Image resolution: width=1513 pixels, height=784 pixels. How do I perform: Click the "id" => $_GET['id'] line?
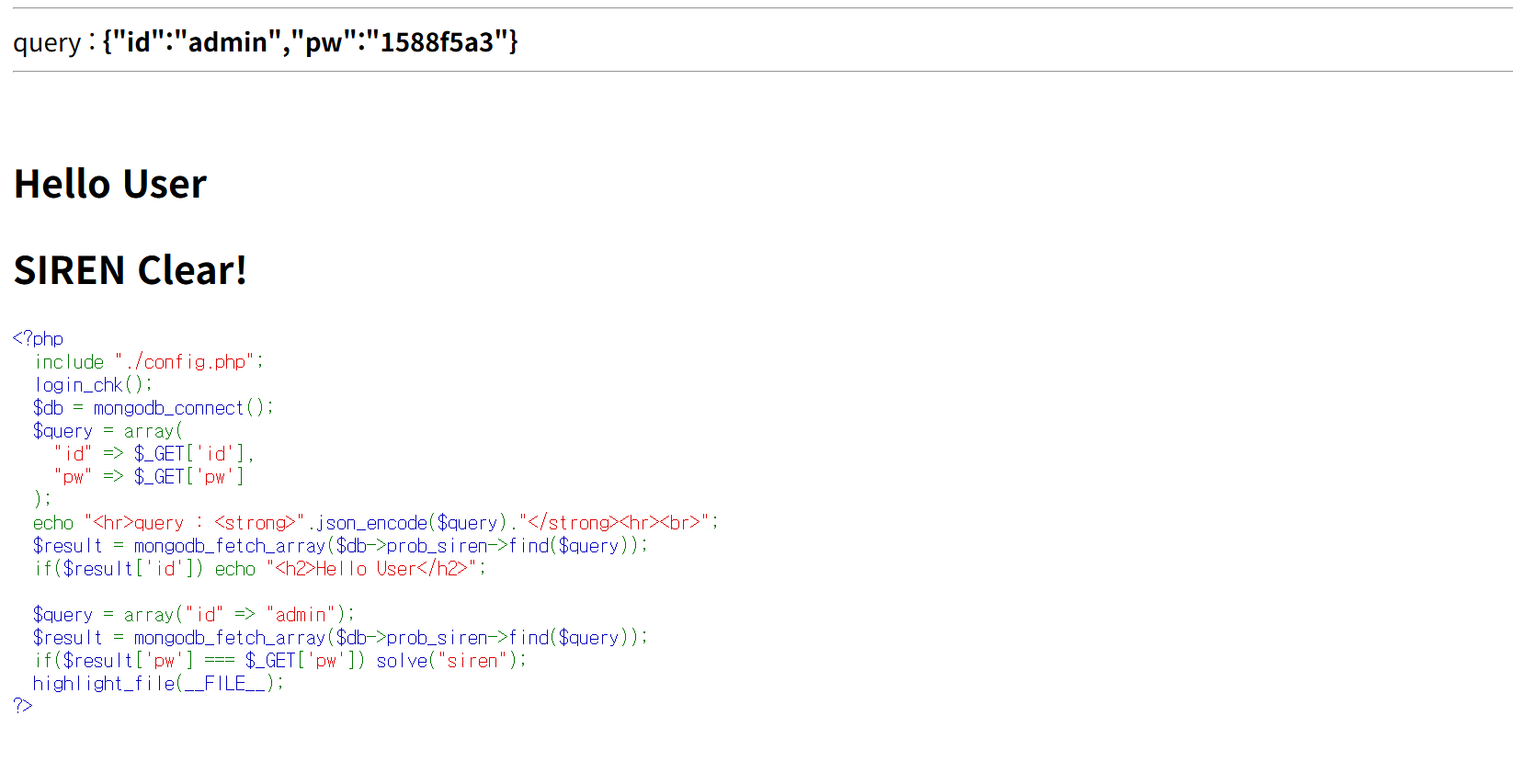coord(154,453)
